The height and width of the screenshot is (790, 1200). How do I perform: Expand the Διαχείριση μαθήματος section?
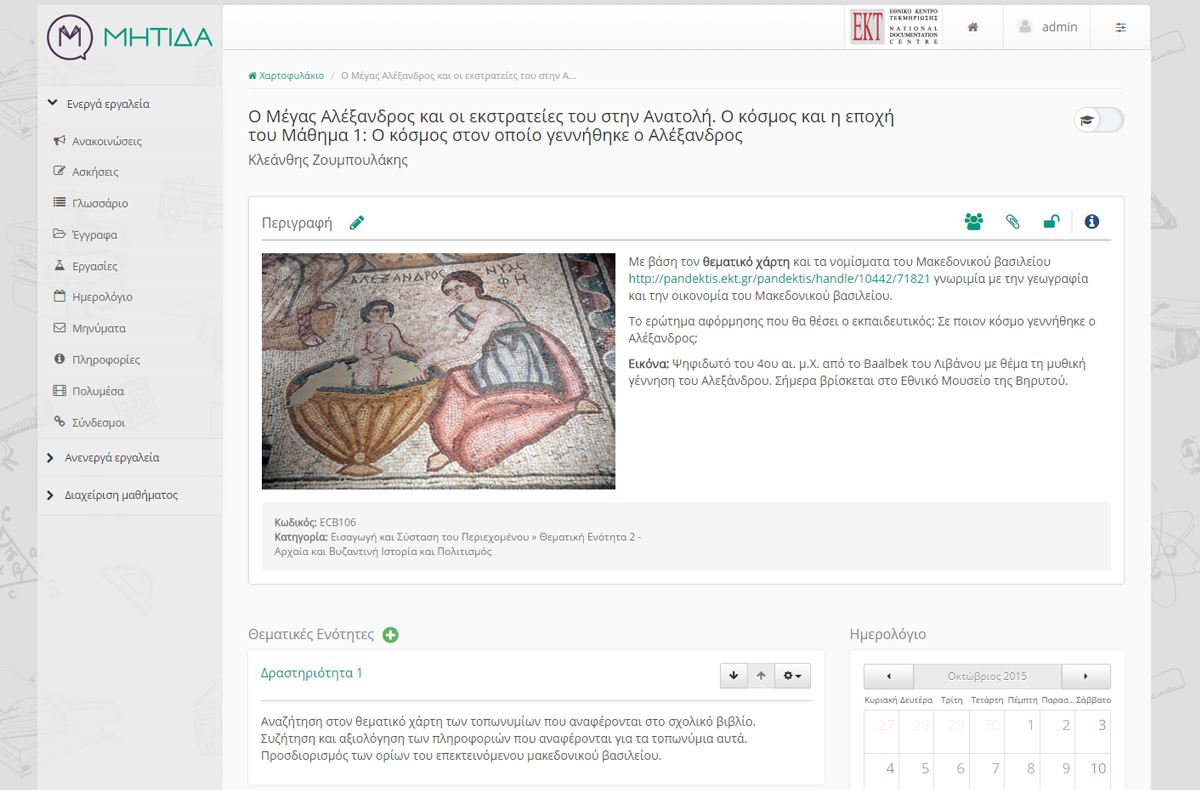coord(120,495)
